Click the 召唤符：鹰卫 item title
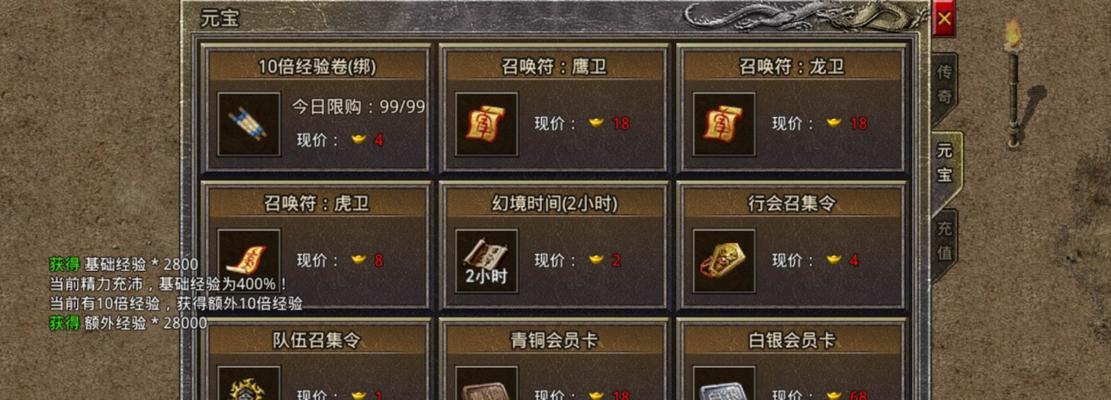Viewport: 1111px width, 400px height. click(553, 67)
